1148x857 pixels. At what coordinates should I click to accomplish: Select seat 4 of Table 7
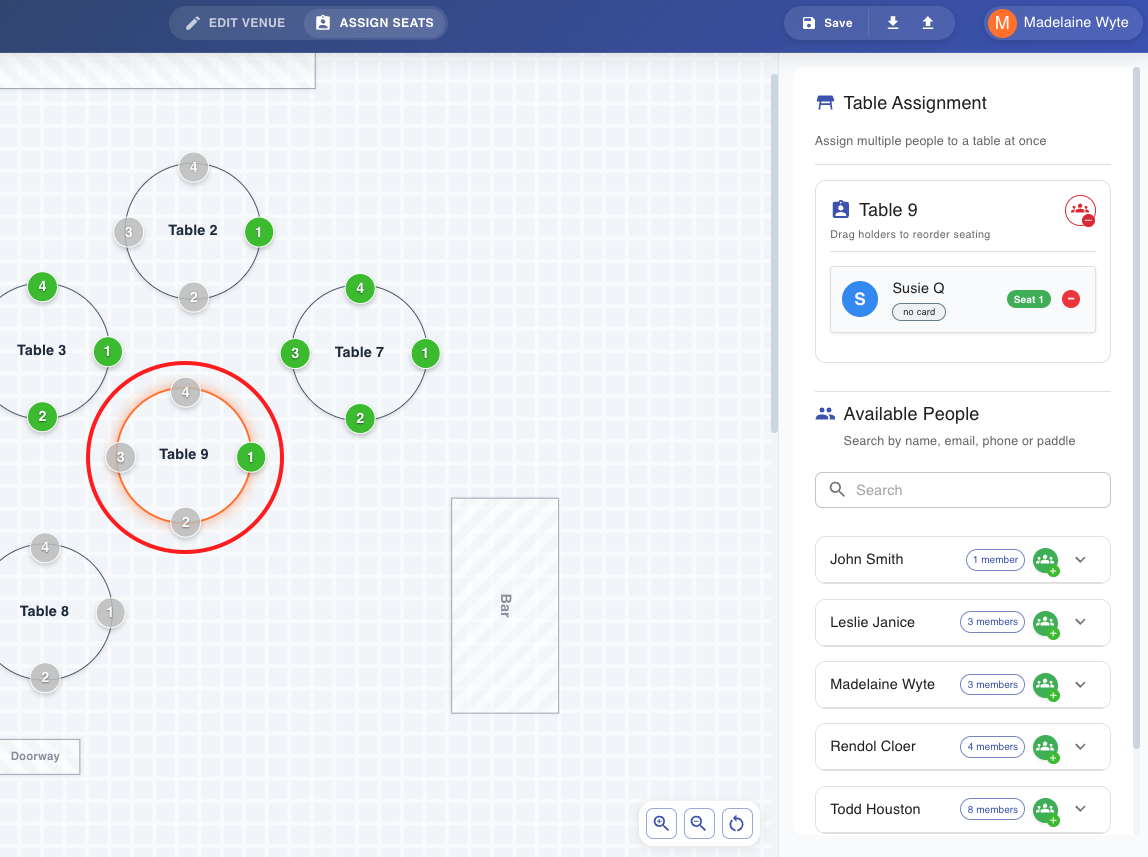click(360, 288)
